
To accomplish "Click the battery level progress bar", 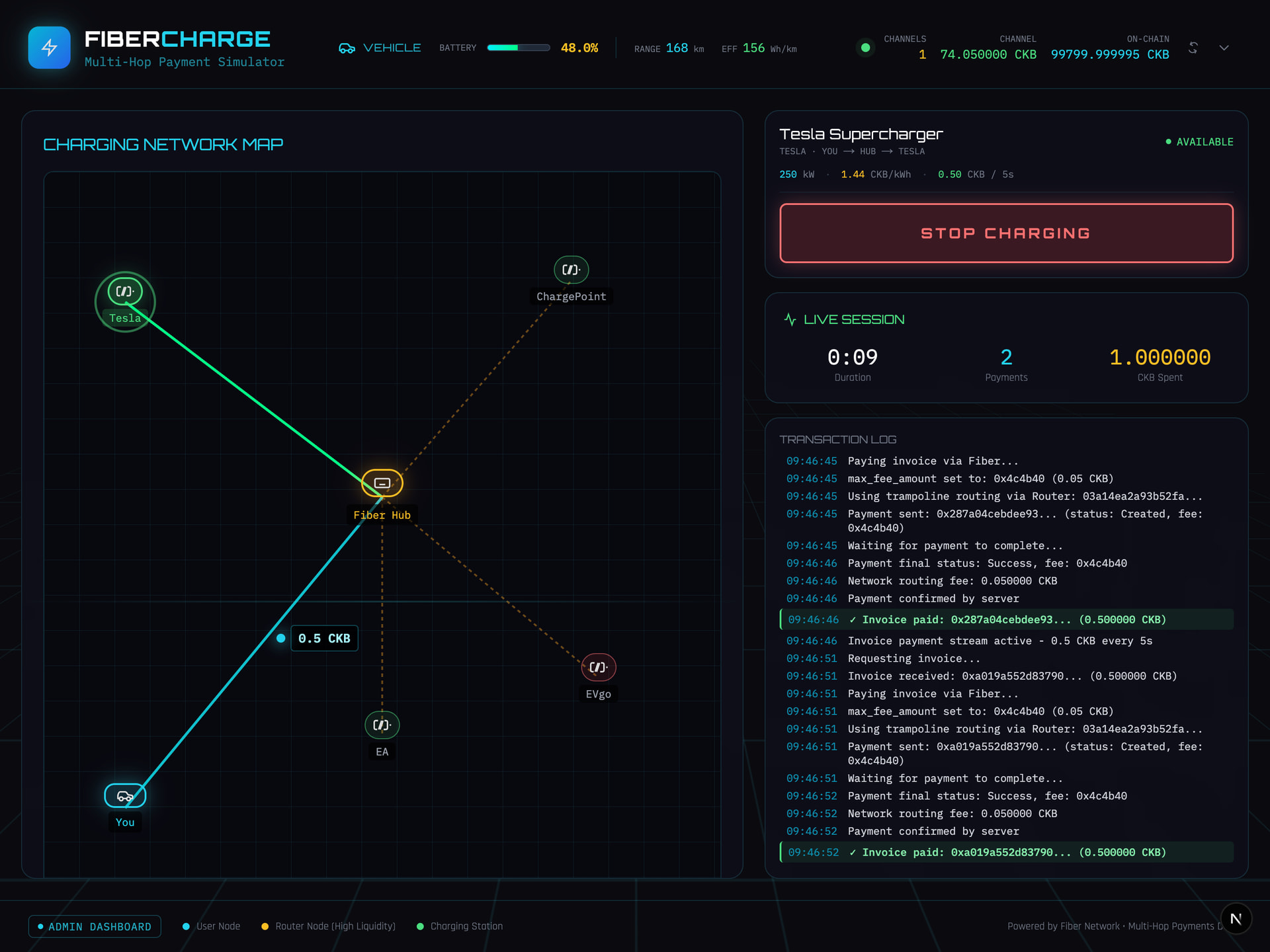I will [519, 48].
